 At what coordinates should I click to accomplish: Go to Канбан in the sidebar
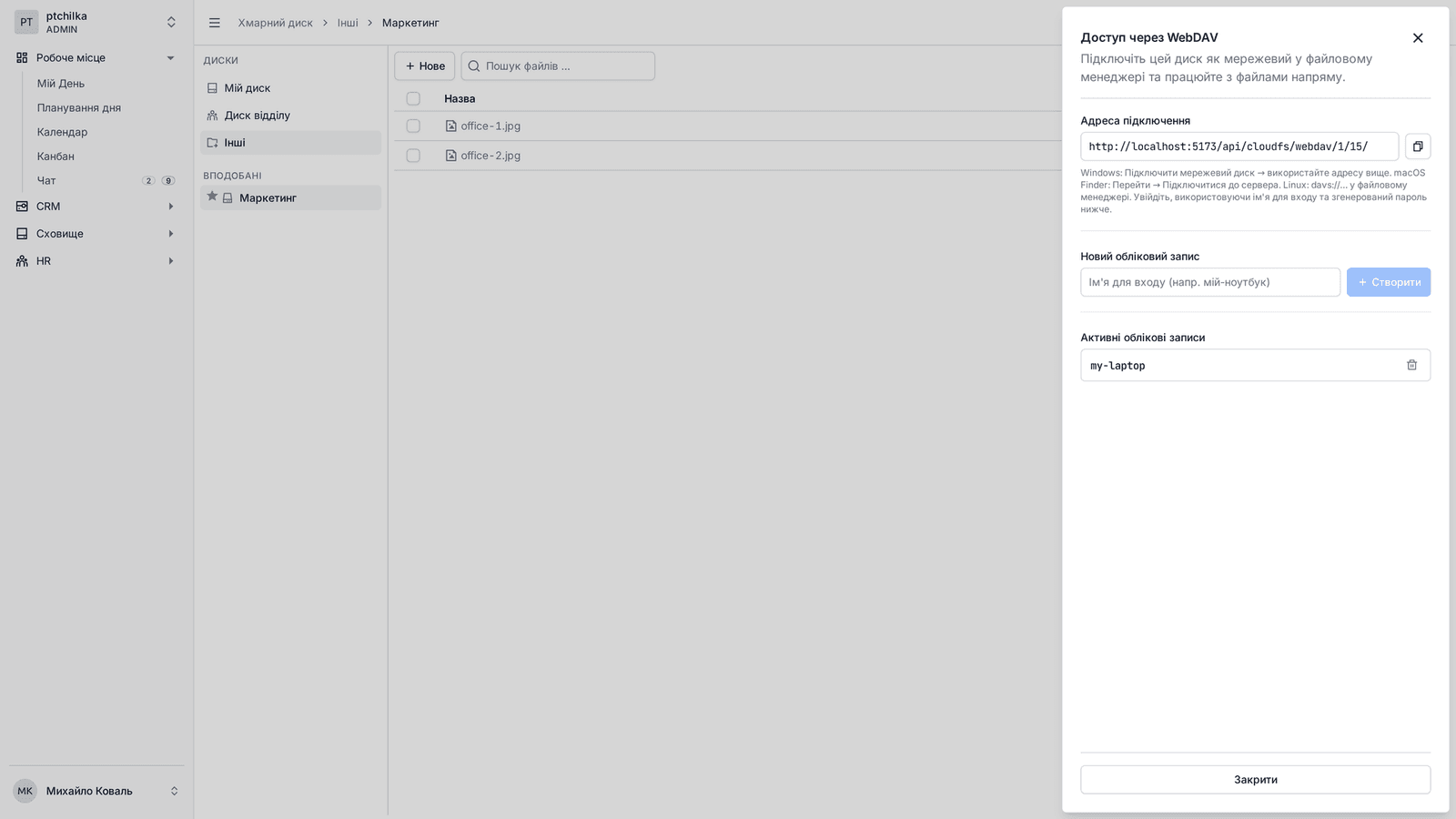click(56, 157)
